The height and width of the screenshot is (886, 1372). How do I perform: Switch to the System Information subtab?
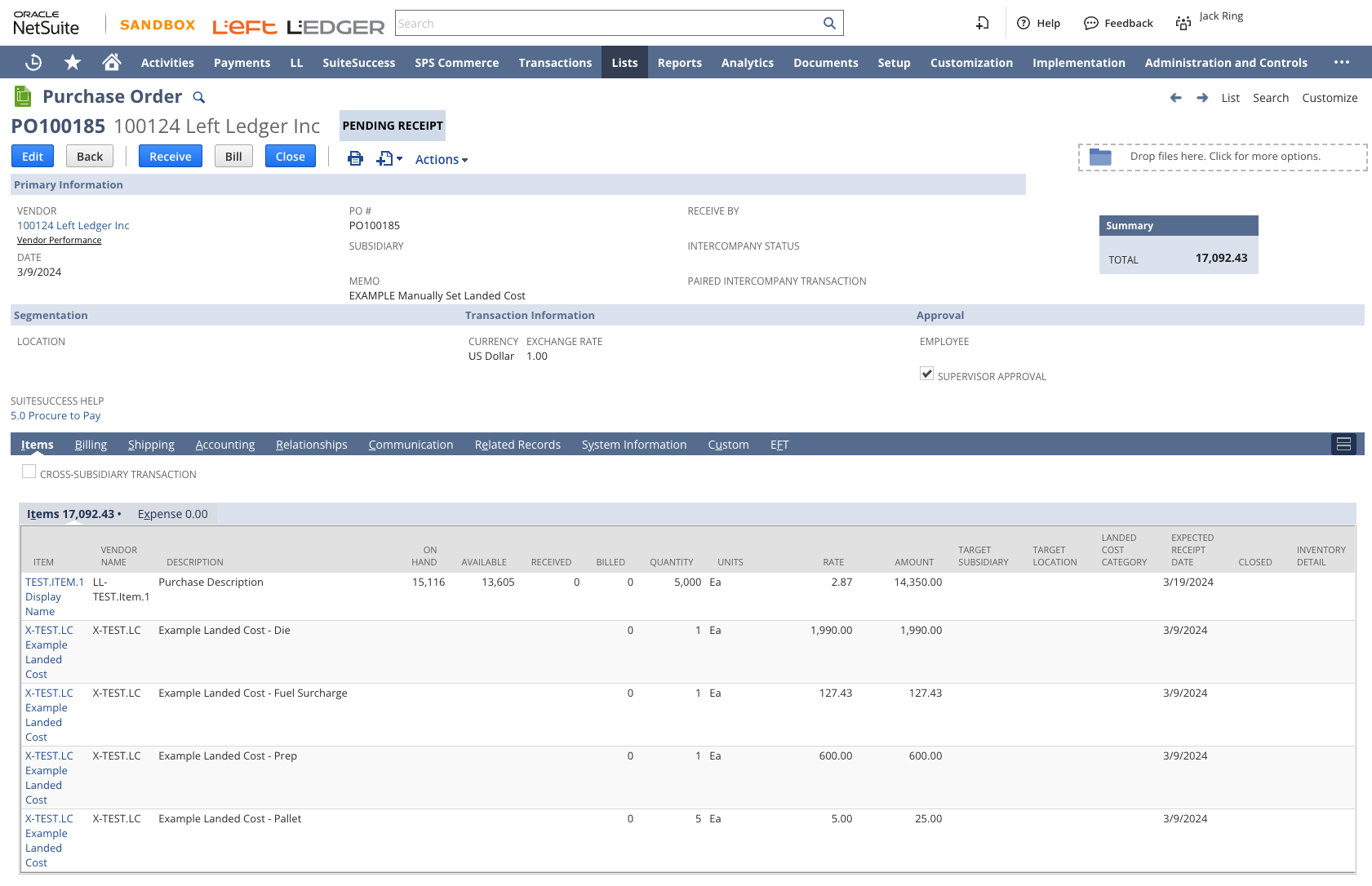(634, 445)
